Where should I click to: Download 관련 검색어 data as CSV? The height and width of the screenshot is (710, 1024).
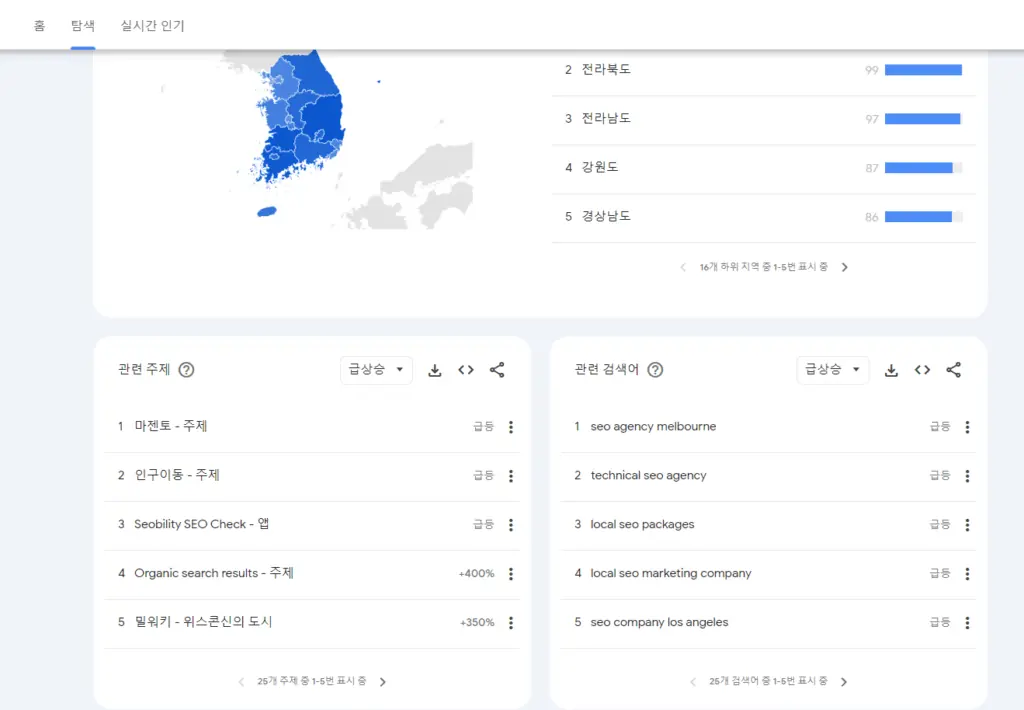[x=891, y=370]
